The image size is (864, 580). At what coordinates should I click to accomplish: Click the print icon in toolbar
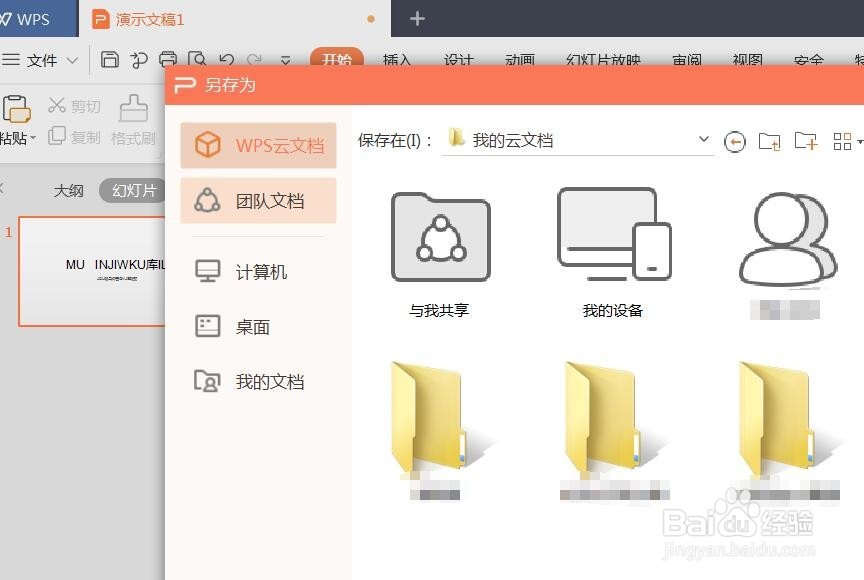click(168, 59)
